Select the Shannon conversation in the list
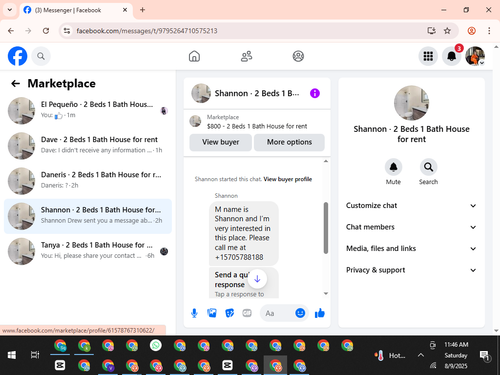The image size is (500, 375). [88, 216]
